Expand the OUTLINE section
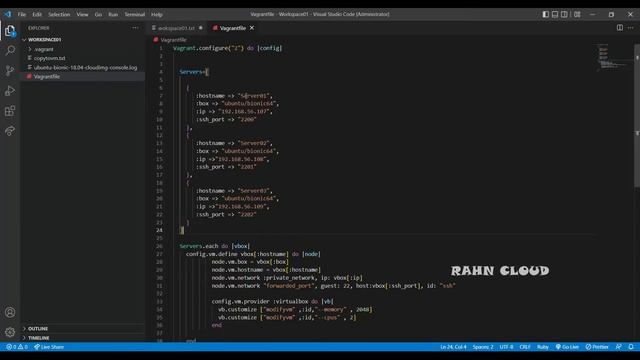640x360 pixels. 83,329
